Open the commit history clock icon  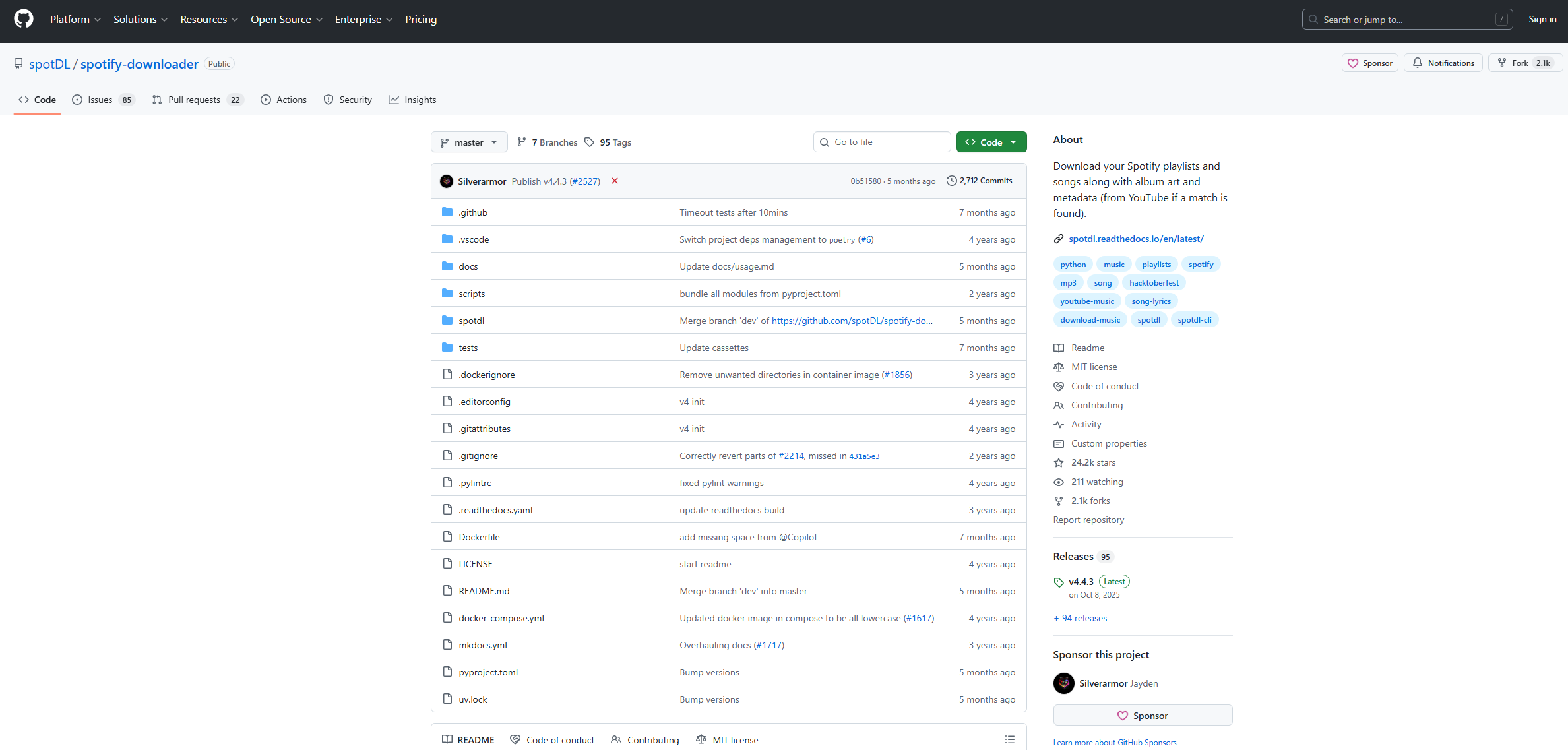point(951,181)
